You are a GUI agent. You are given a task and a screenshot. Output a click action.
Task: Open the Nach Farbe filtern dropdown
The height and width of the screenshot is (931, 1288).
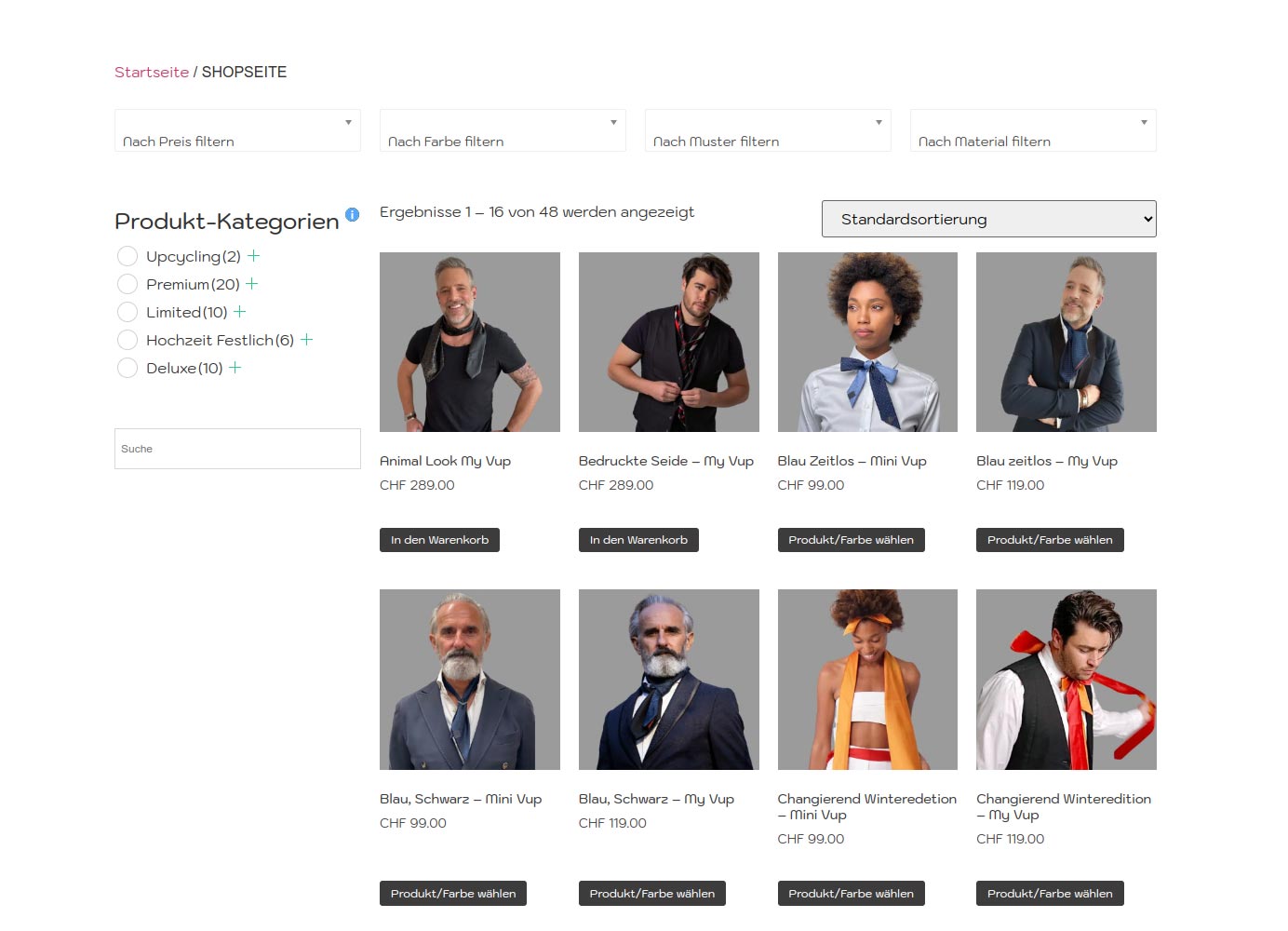(x=503, y=130)
